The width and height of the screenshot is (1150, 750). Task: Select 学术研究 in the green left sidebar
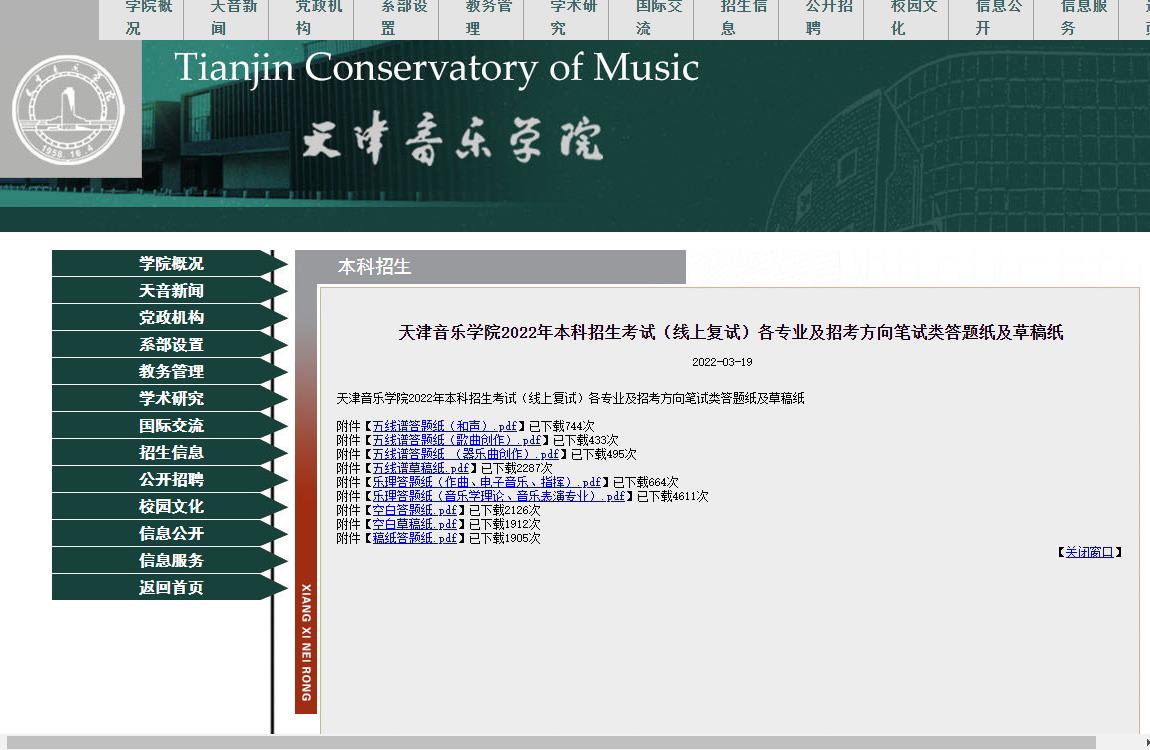click(x=170, y=399)
